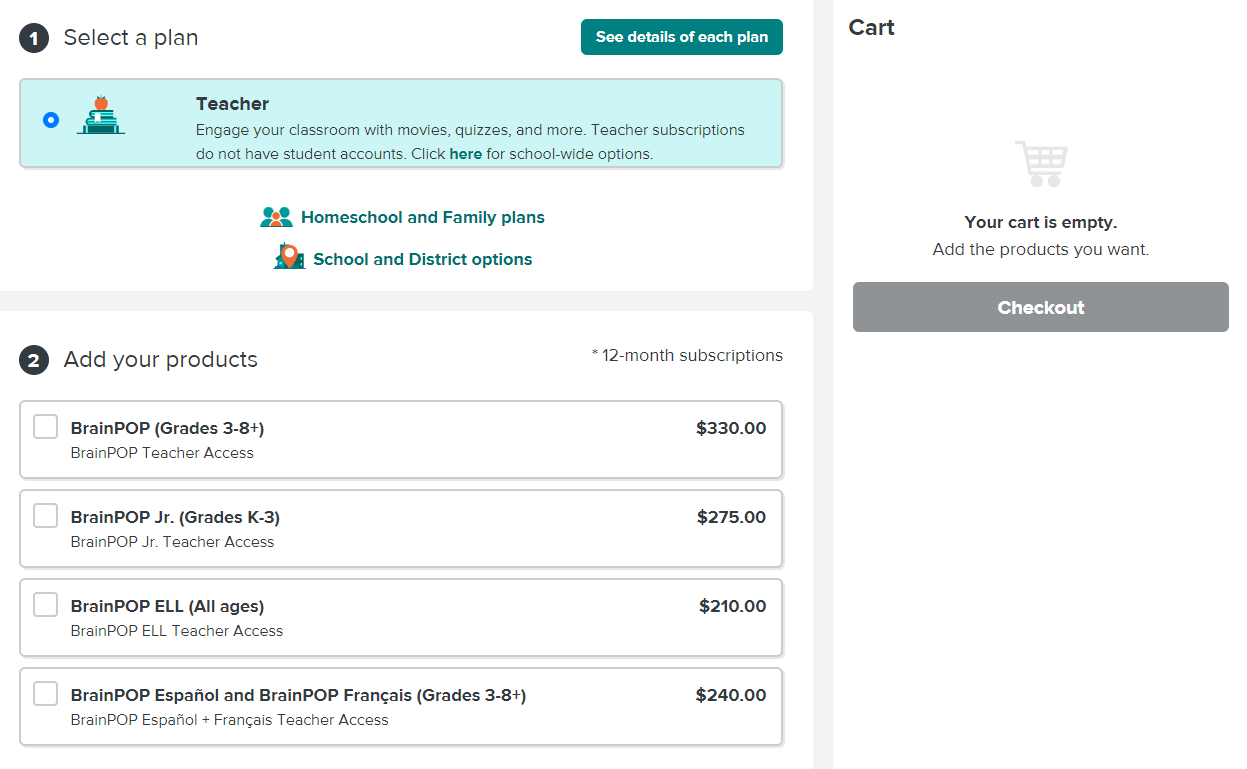Click the $240.00 price
Viewport: 1247px width, 769px height.
pyautogui.click(x=731, y=696)
